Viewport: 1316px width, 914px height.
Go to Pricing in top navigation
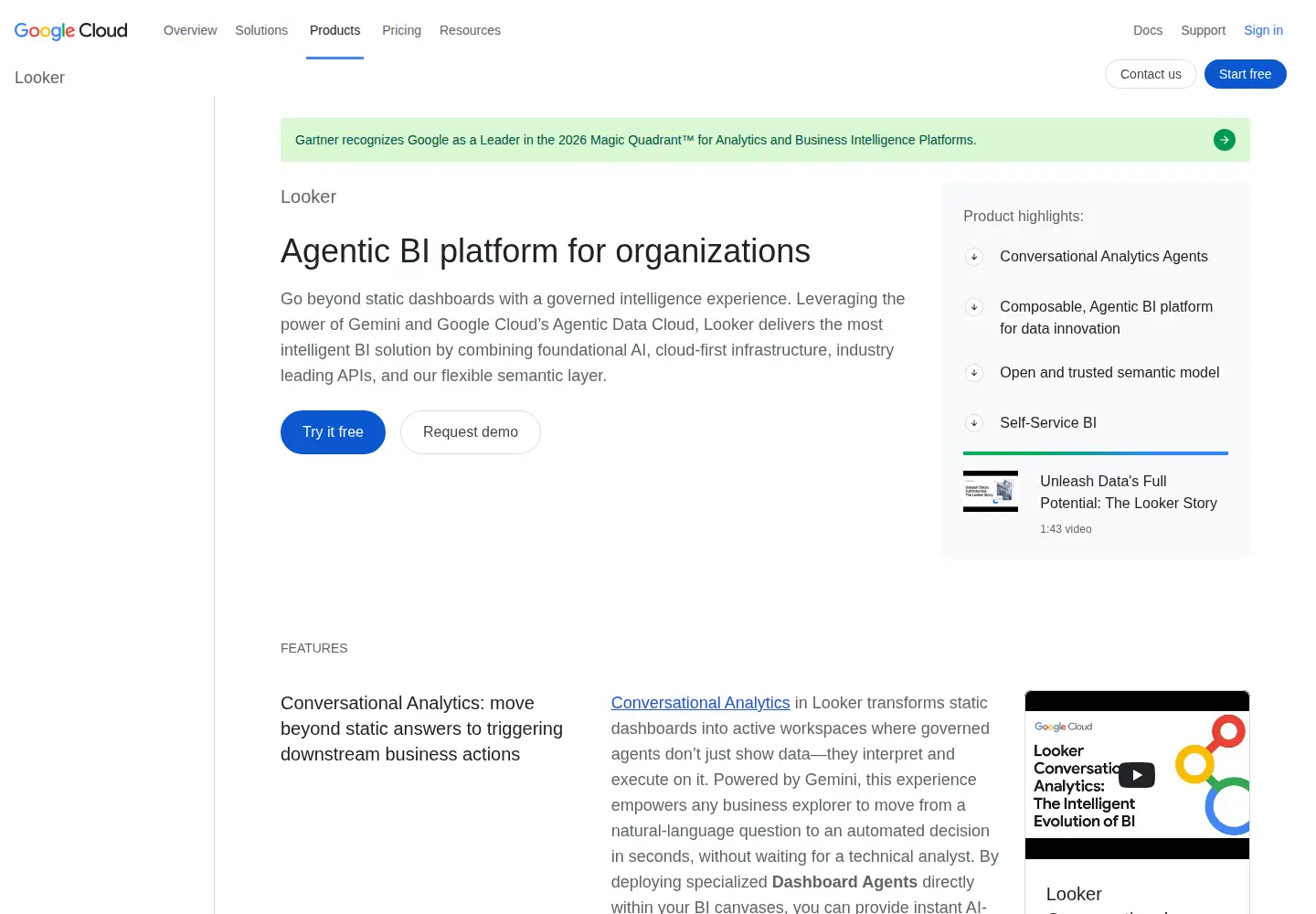401,30
